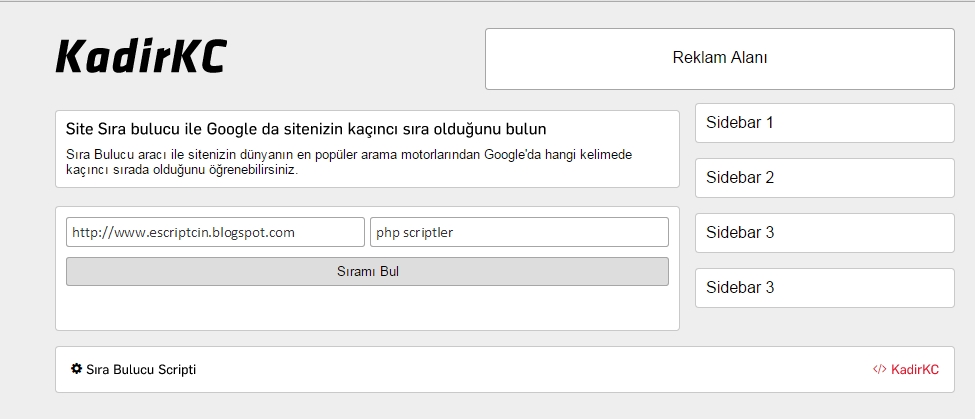The width and height of the screenshot is (975, 419).
Task: Click the lower Sidebar 3 box
Action: tap(824, 288)
